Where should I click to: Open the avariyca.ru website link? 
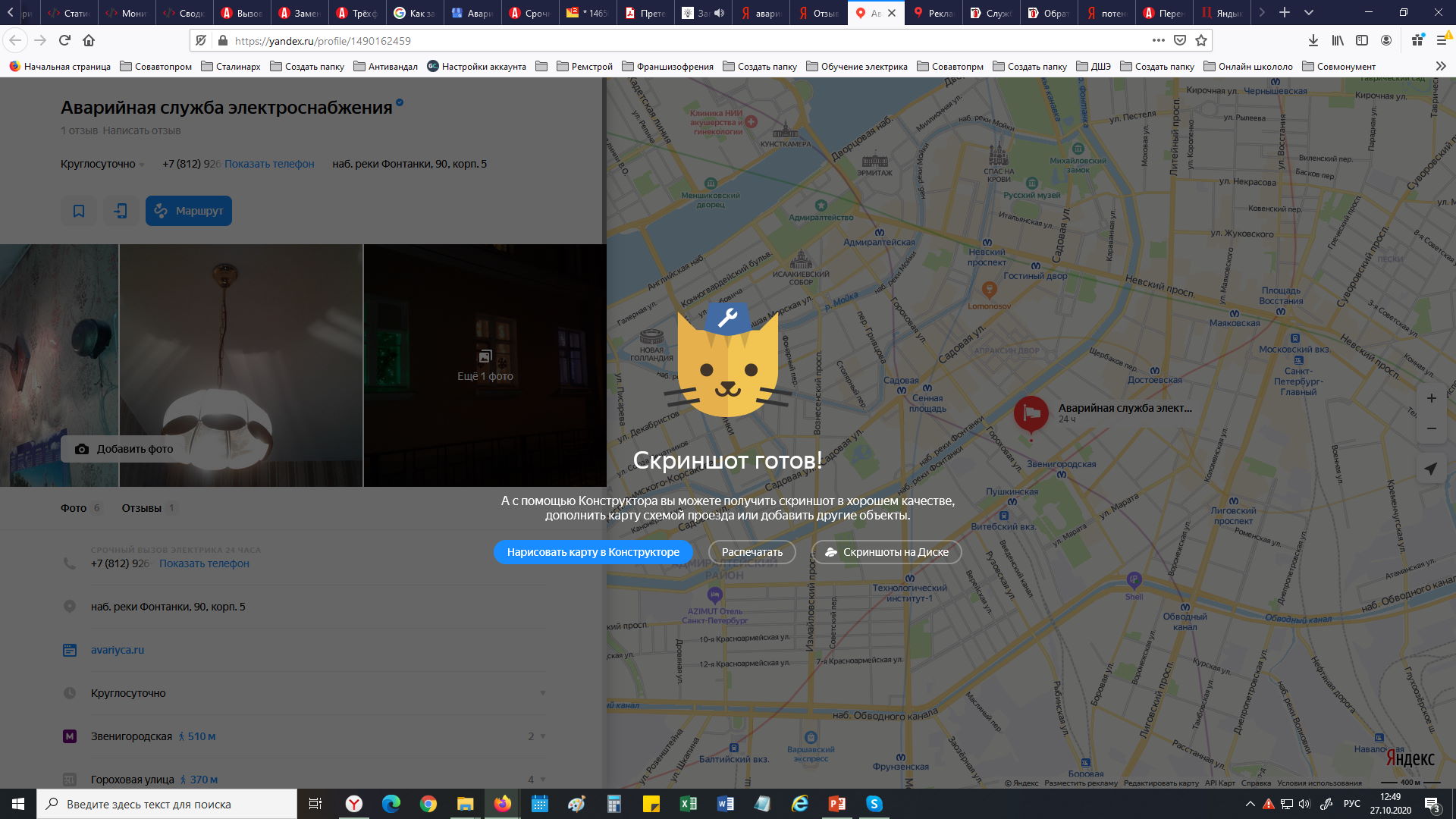(118, 650)
